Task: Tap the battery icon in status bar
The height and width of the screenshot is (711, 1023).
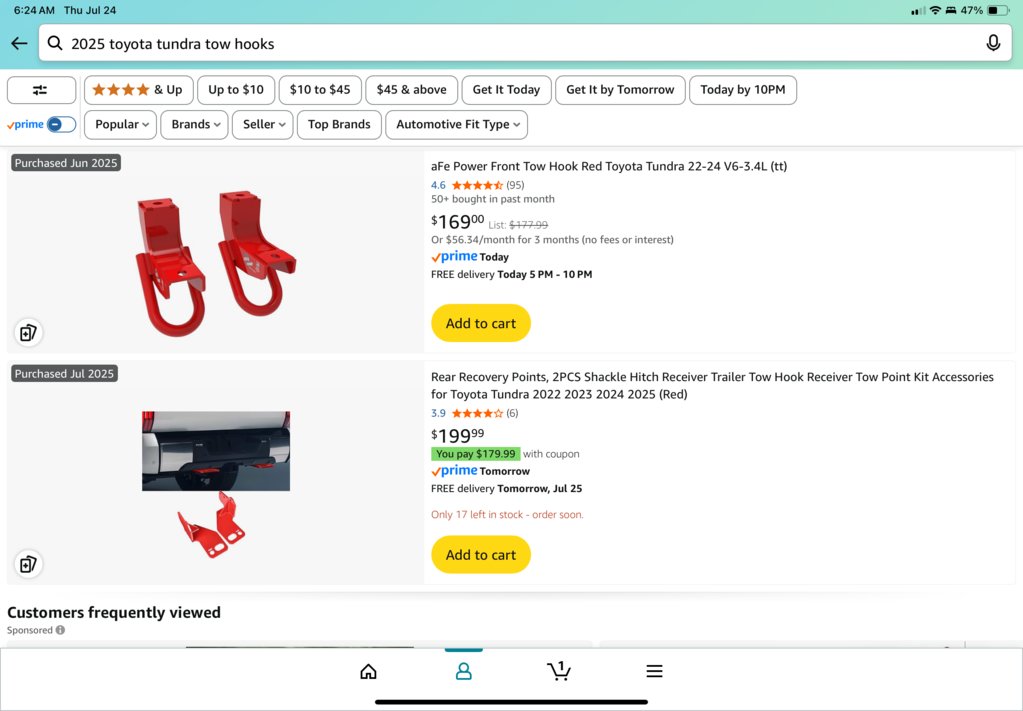Action: click(x=998, y=10)
